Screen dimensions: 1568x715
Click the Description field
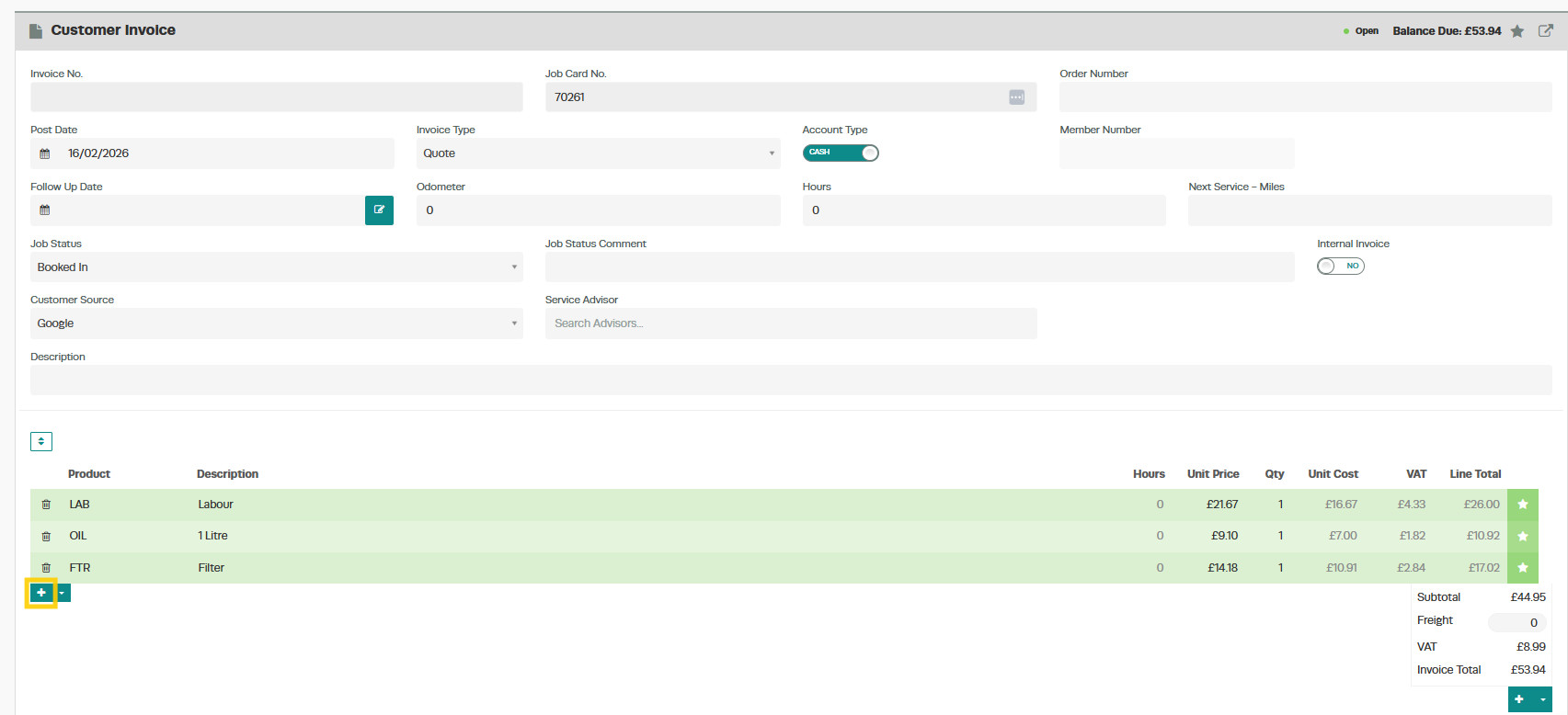click(791, 380)
